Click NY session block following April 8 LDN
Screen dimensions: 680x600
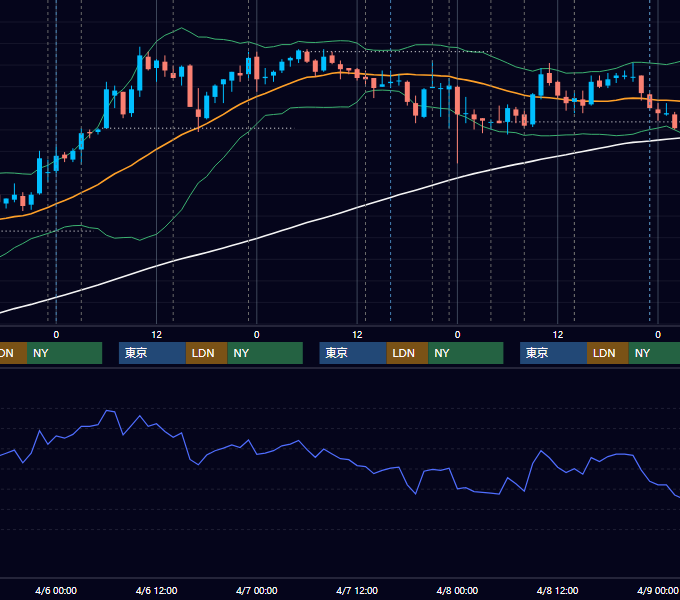pos(654,353)
